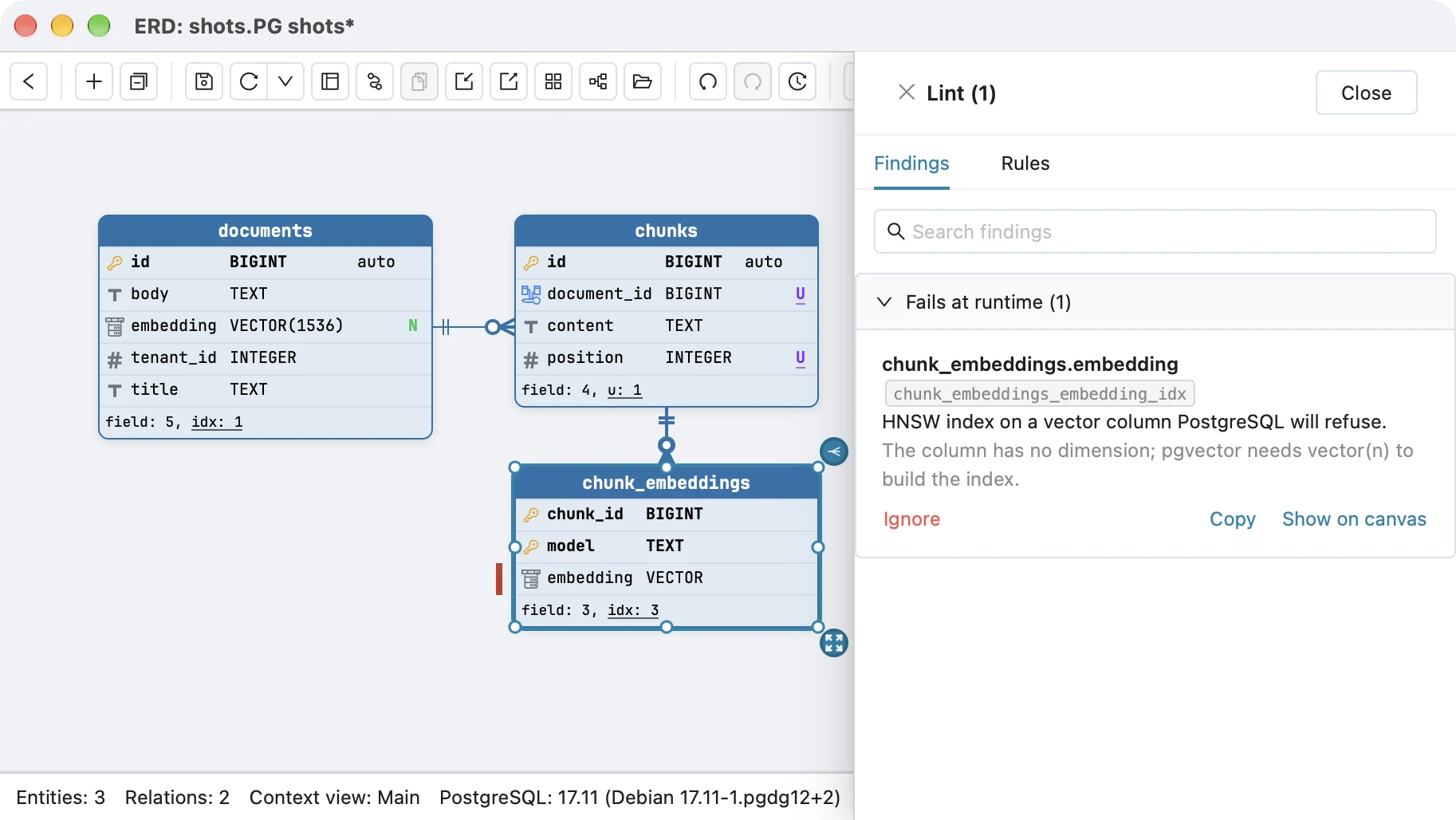Switch to the Findings tab

[911, 164]
